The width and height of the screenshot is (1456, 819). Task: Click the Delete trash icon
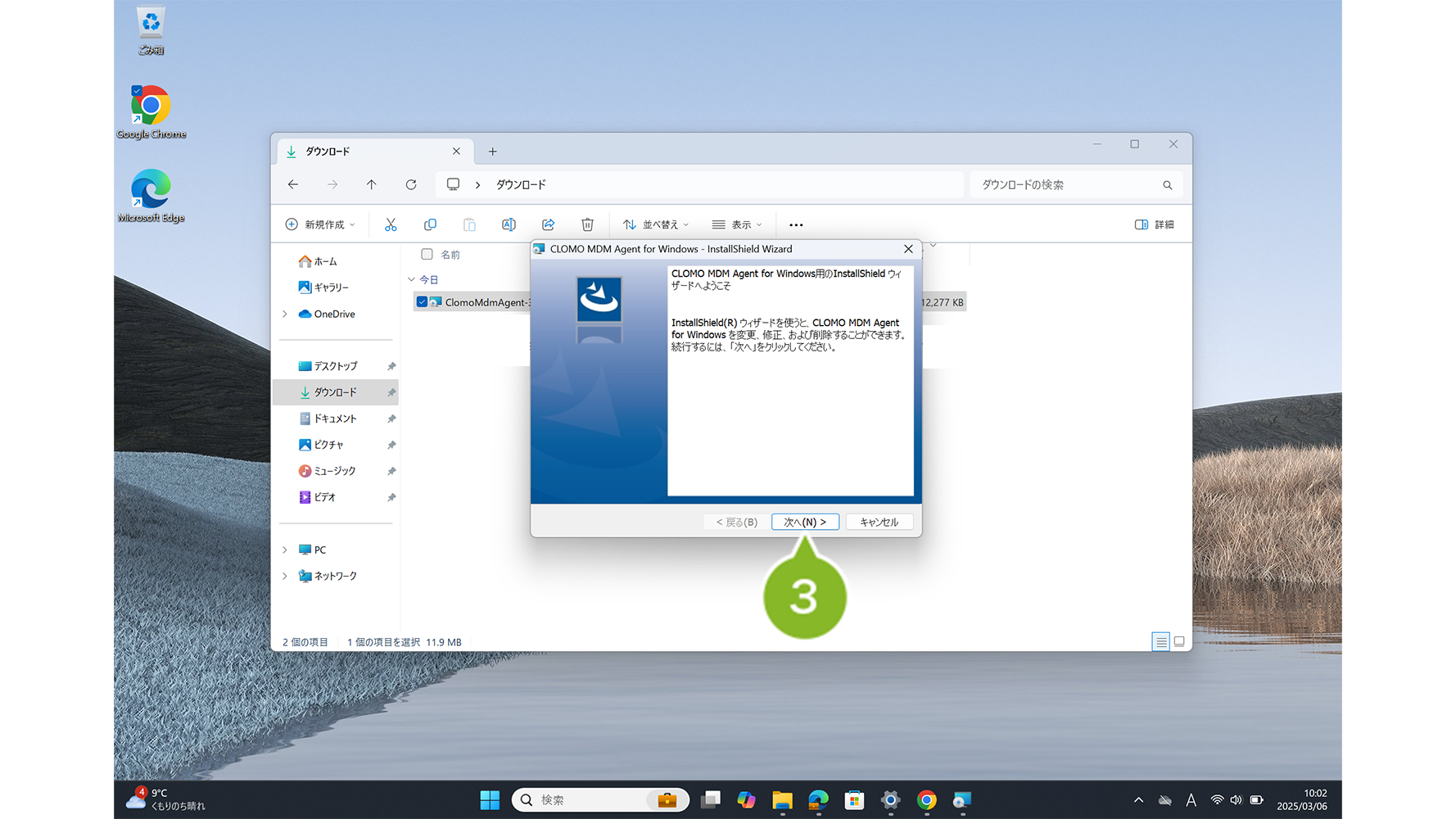click(587, 224)
